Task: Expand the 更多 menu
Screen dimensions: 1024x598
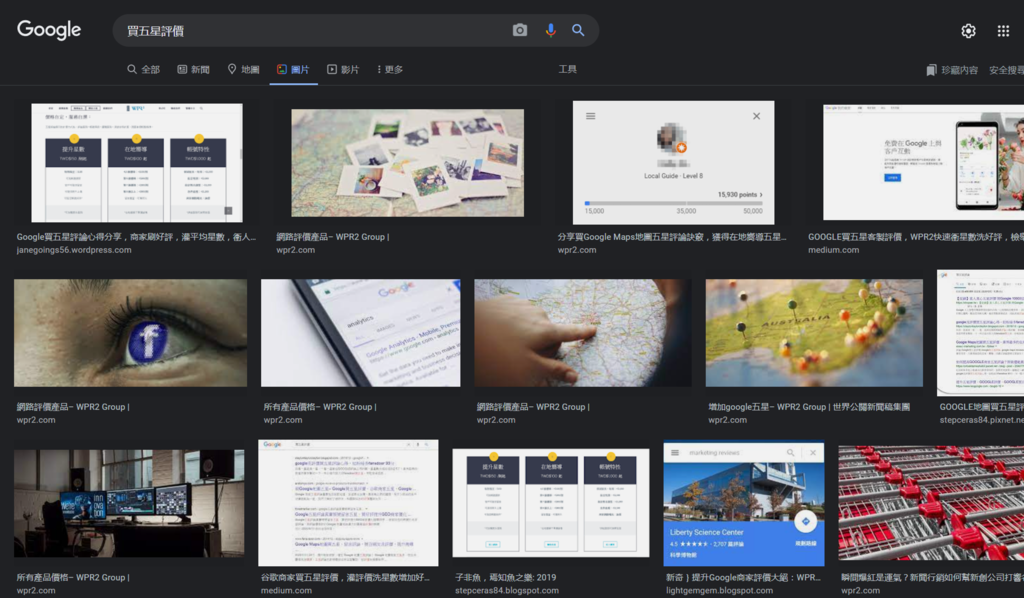Action: 390,69
